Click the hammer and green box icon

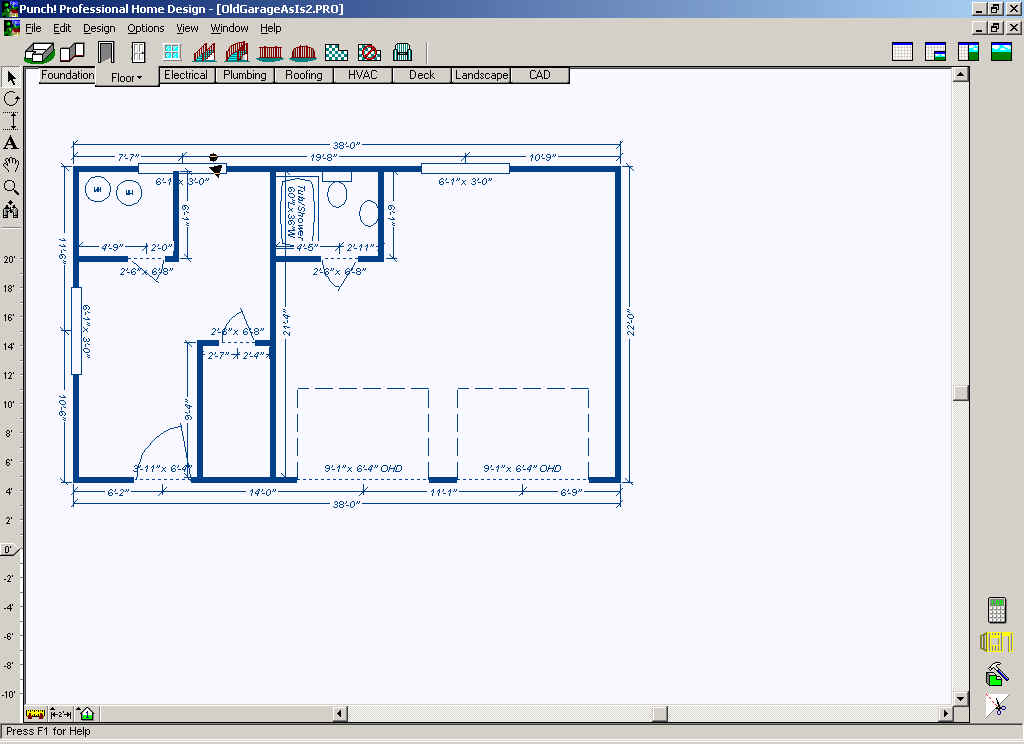point(997,674)
